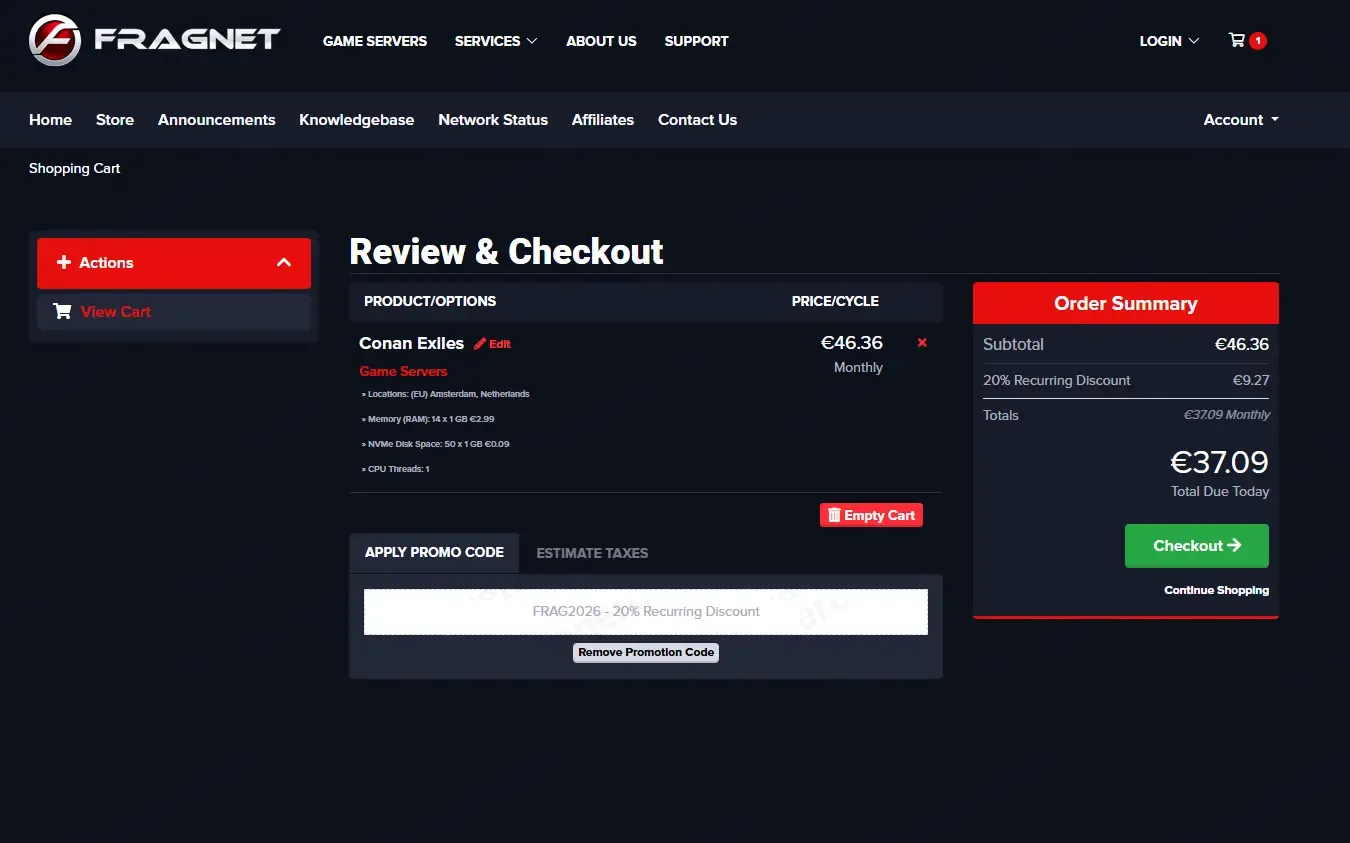Viewport: 1350px width, 843px height.
Task: Click the Subtotal label
Action: tap(1013, 344)
